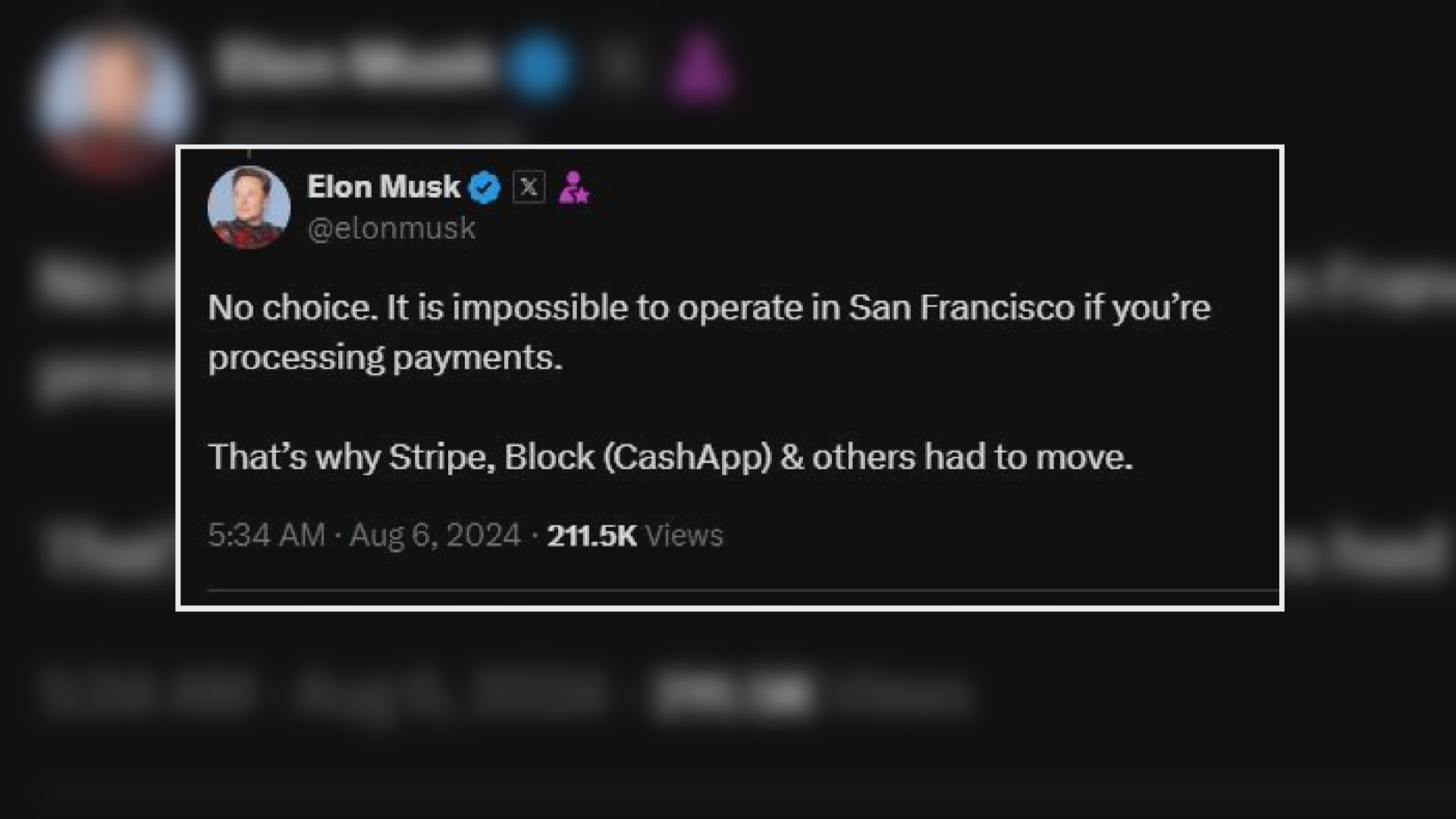This screenshot has width=1456, height=819.
Task: Click the "processing payments." text
Action: tap(385, 357)
